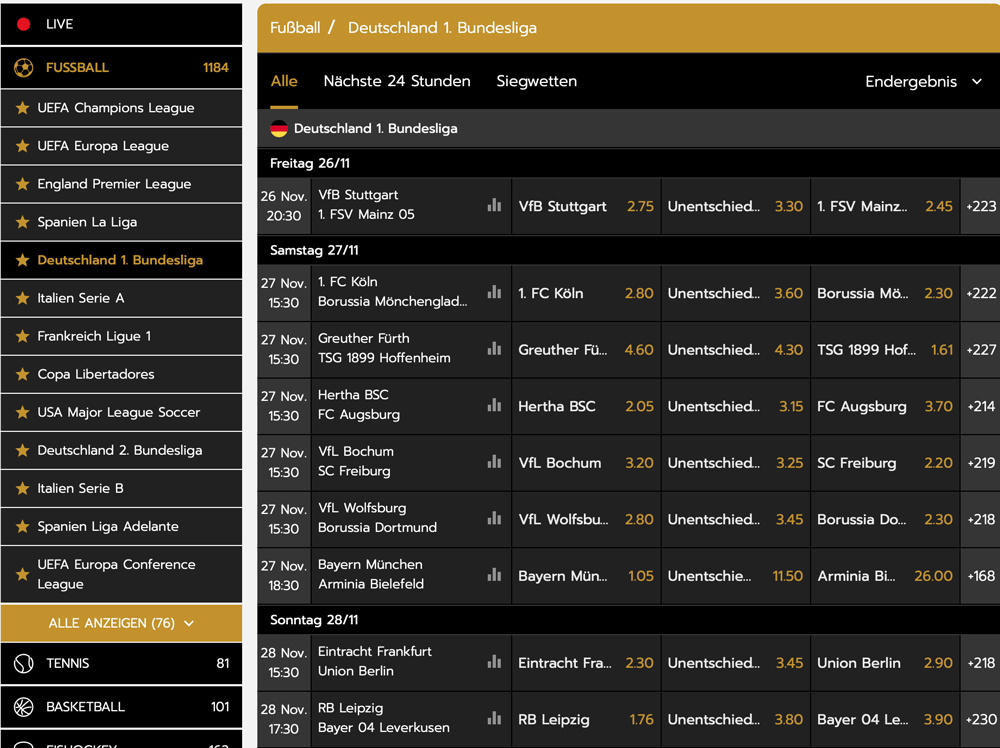The width and height of the screenshot is (1000, 748).
Task: Open FUSSBALL sports category
Action: [121, 68]
